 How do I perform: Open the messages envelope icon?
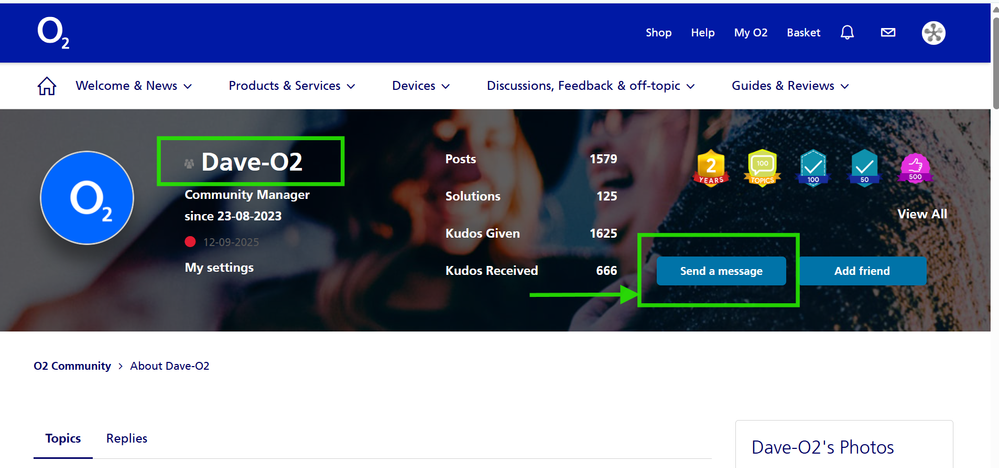click(887, 33)
